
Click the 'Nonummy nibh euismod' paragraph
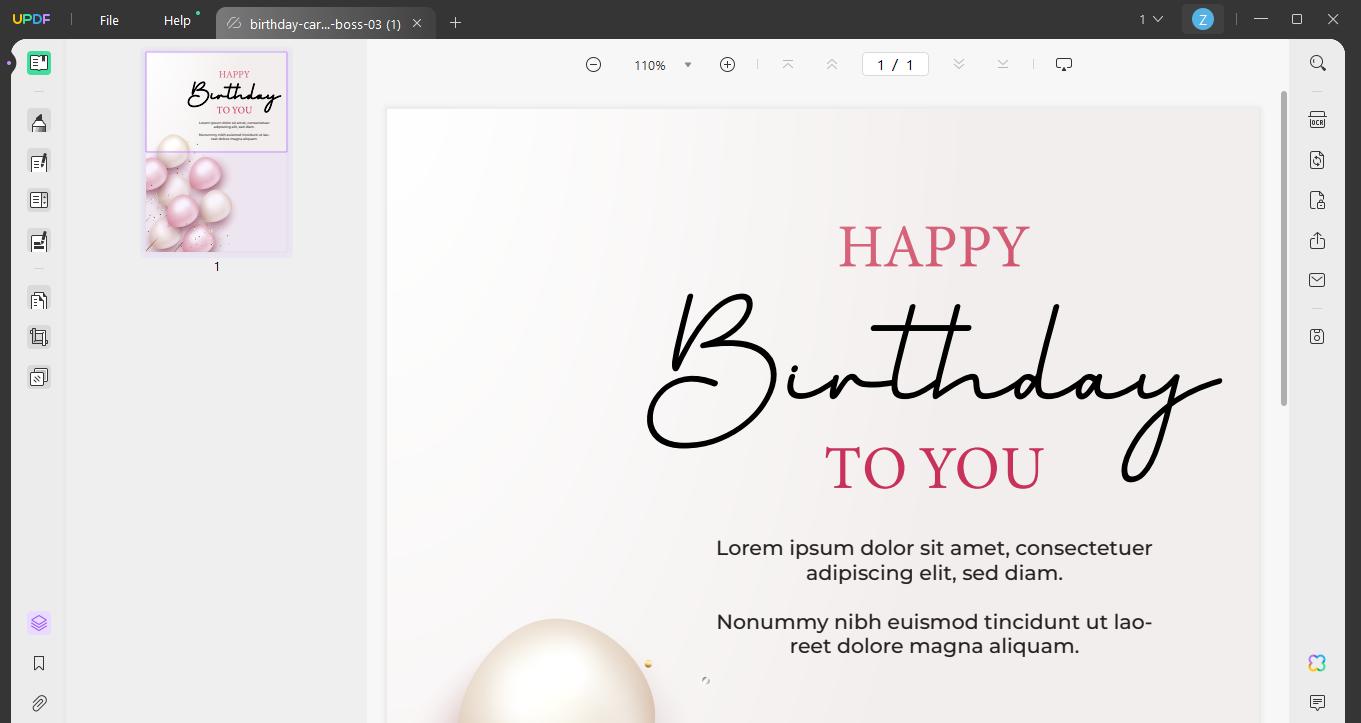[x=934, y=634]
